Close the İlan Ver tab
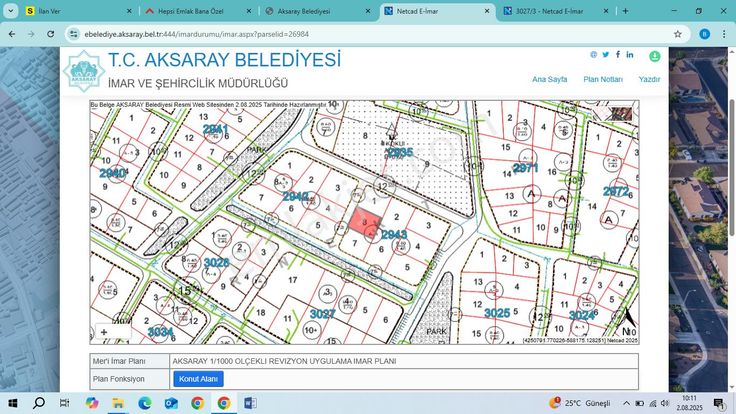736x414 pixels. pyautogui.click(x=129, y=11)
